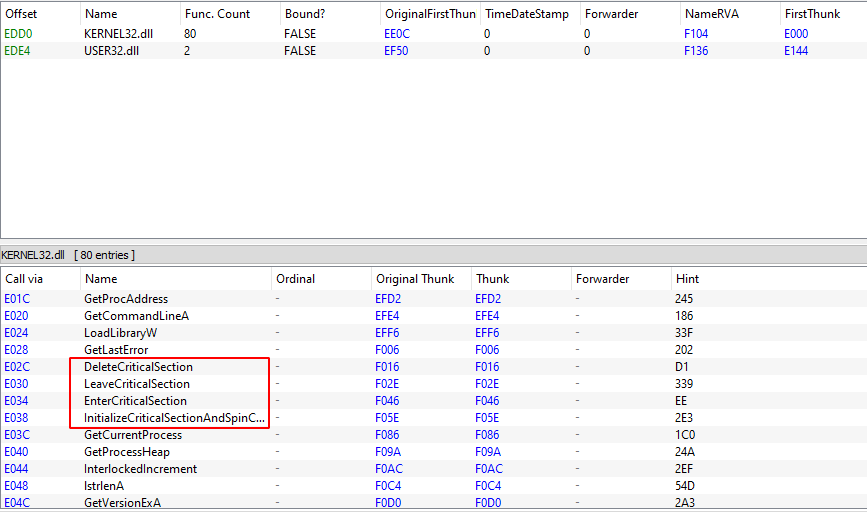Click the Hint column header
Screen dimensions: 867x512
[x=769, y=279]
